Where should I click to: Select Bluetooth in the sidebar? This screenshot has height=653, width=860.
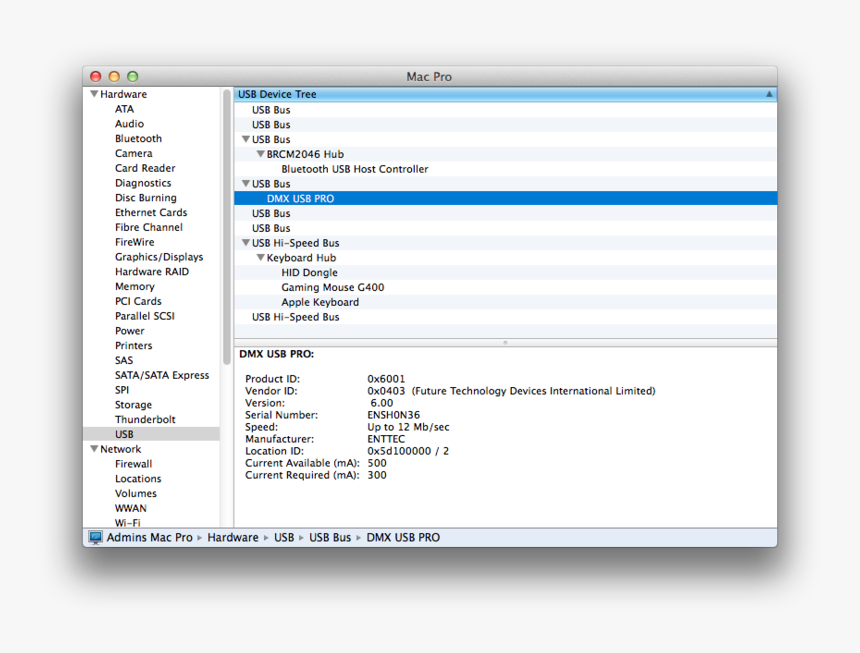[x=138, y=138]
